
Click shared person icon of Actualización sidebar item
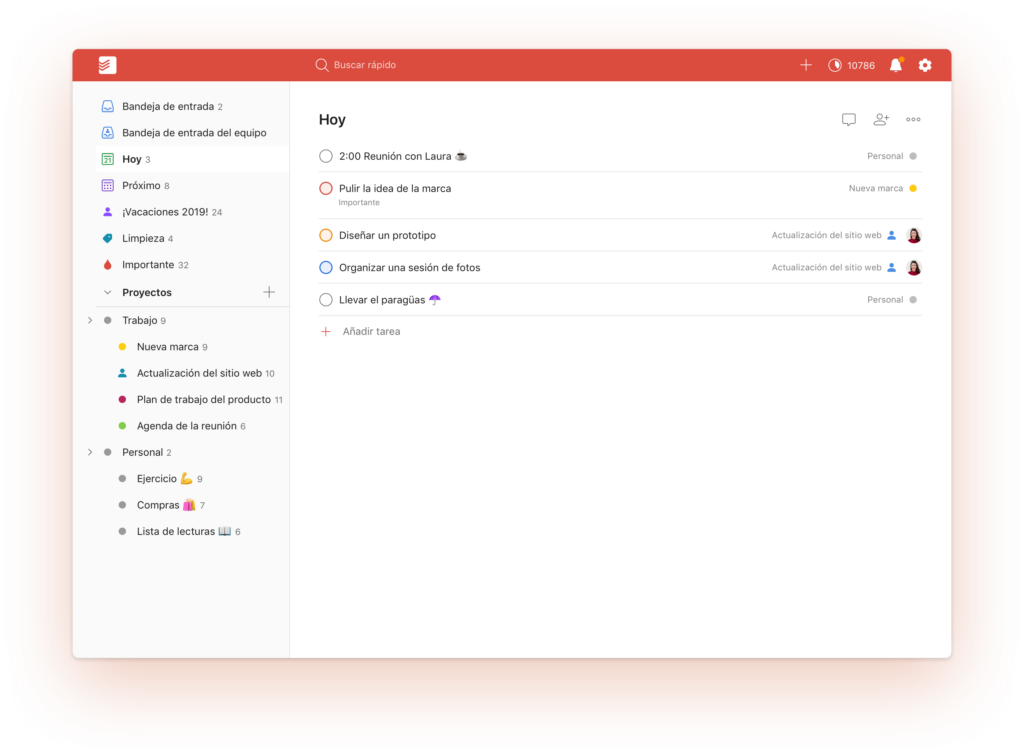click(x=122, y=373)
